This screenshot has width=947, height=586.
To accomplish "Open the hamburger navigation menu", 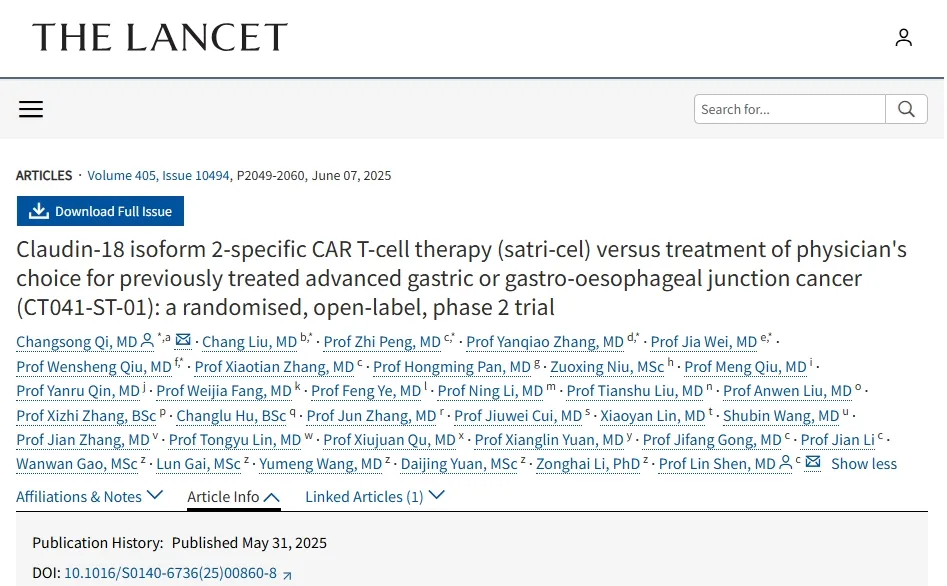I will [x=31, y=109].
